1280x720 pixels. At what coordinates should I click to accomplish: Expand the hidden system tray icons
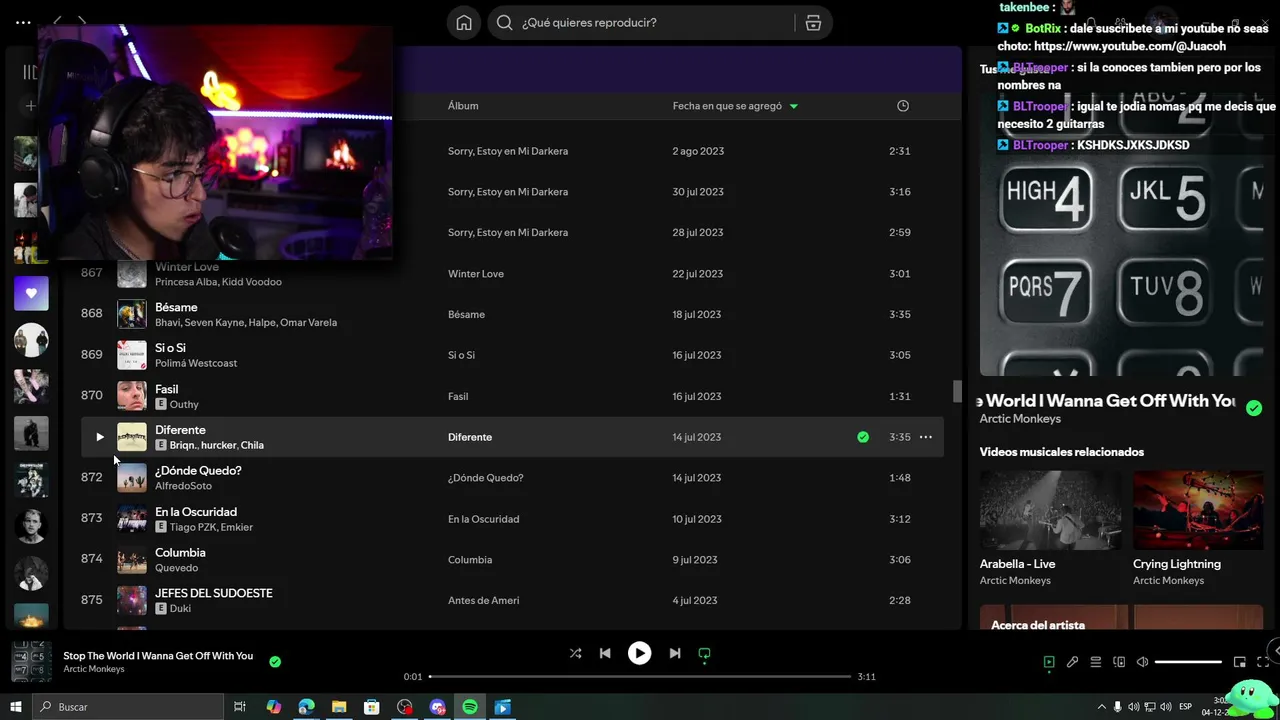(x=1102, y=707)
